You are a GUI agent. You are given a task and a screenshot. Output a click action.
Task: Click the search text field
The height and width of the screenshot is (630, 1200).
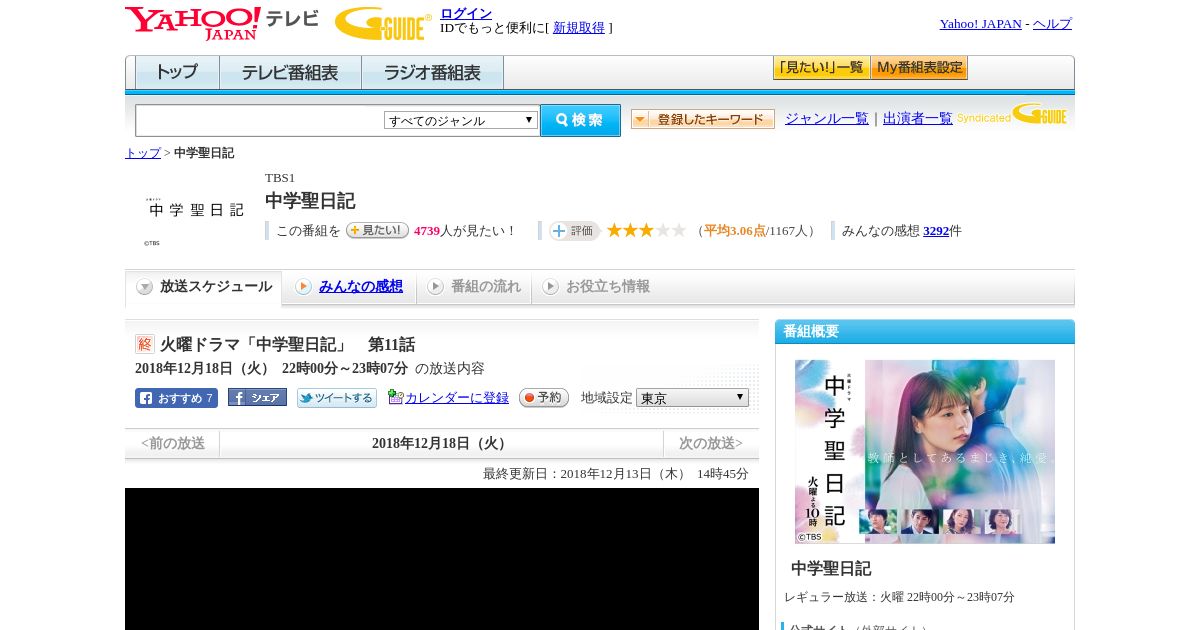260,120
